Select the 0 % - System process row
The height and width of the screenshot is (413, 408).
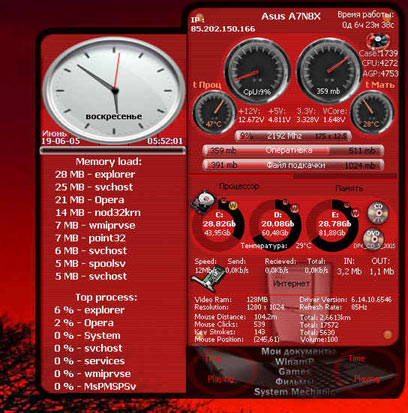[87, 335]
